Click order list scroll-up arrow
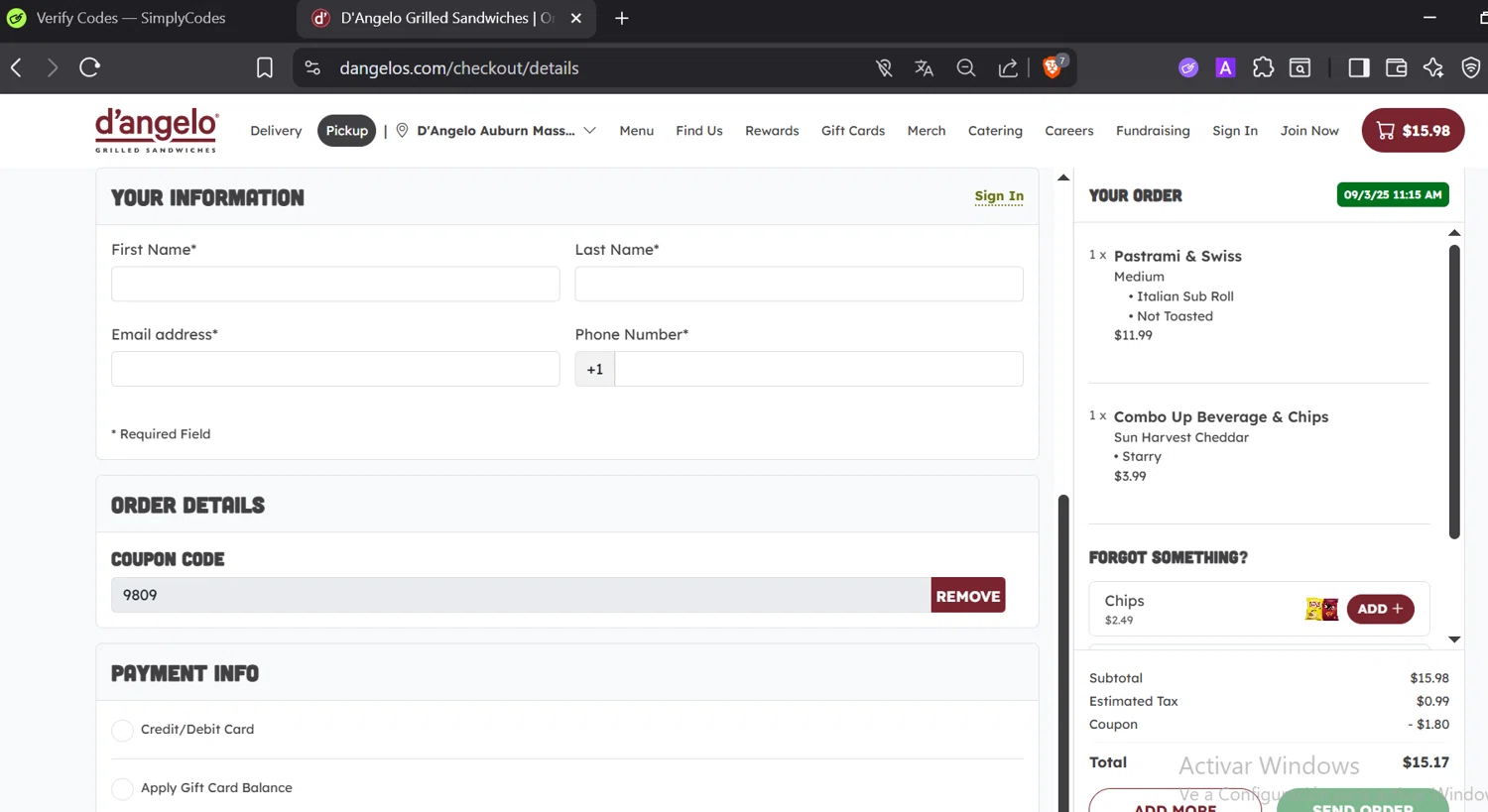The image size is (1488, 812). pos(1454,233)
